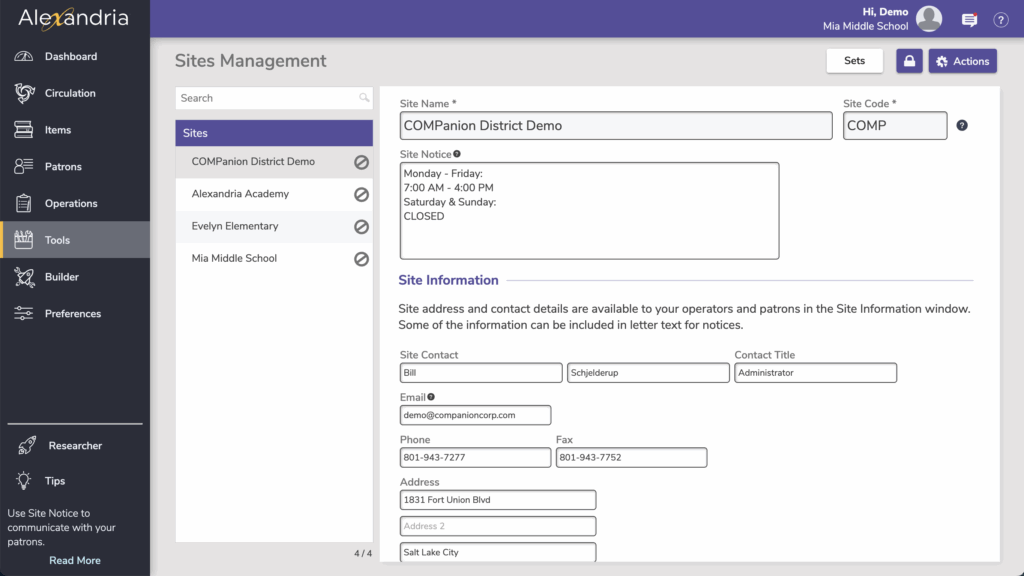The height and width of the screenshot is (576, 1024).
Task: Click blocked icon for Evelyn Elementary
Action: (361, 227)
